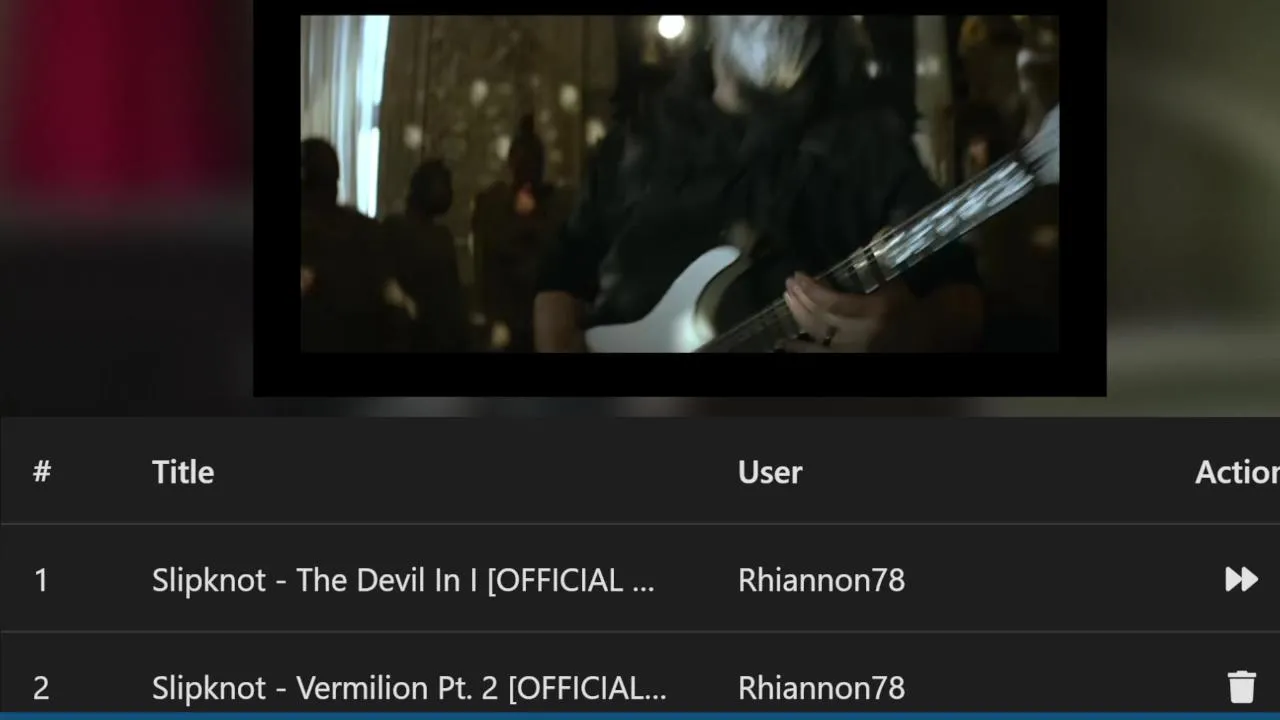Click the video player showing the guitarist
This screenshot has height=720, width=1280.
click(679, 184)
